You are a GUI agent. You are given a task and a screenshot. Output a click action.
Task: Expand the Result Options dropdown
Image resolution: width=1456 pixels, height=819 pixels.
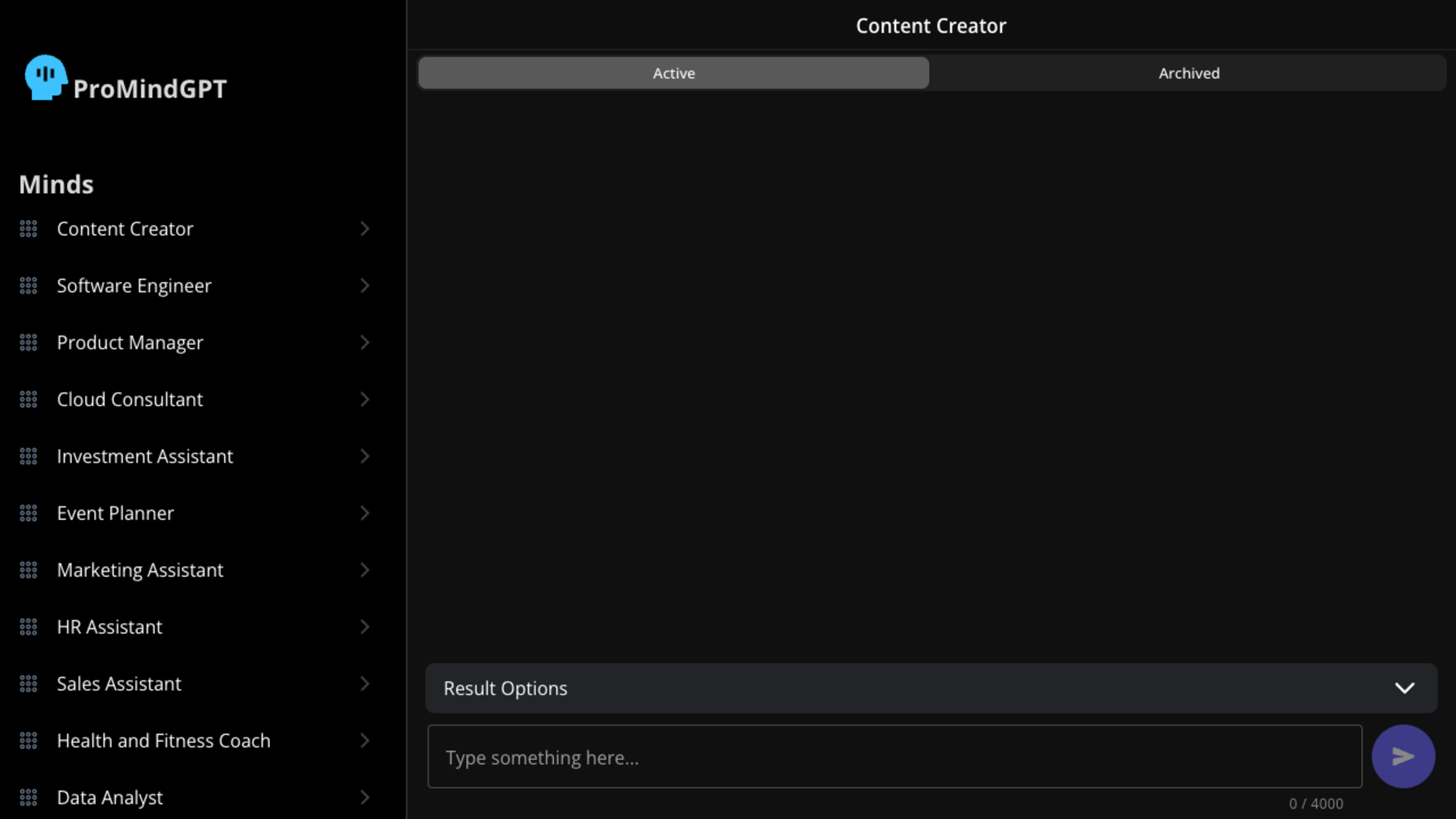pyautogui.click(x=1404, y=688)
